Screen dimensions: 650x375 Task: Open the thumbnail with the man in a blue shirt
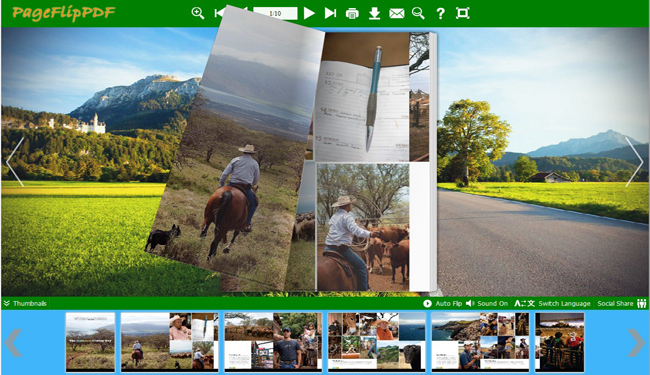[x=273, y=342]
